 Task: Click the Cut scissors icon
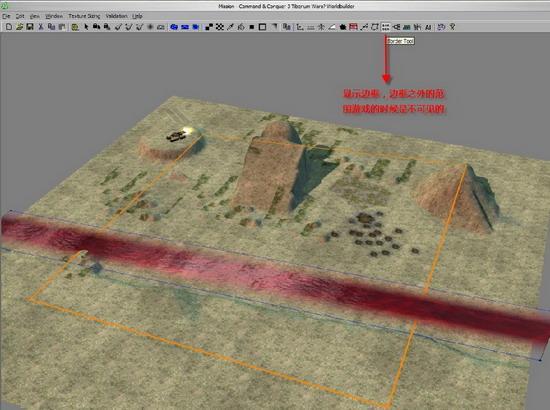[x=41, y=27]
